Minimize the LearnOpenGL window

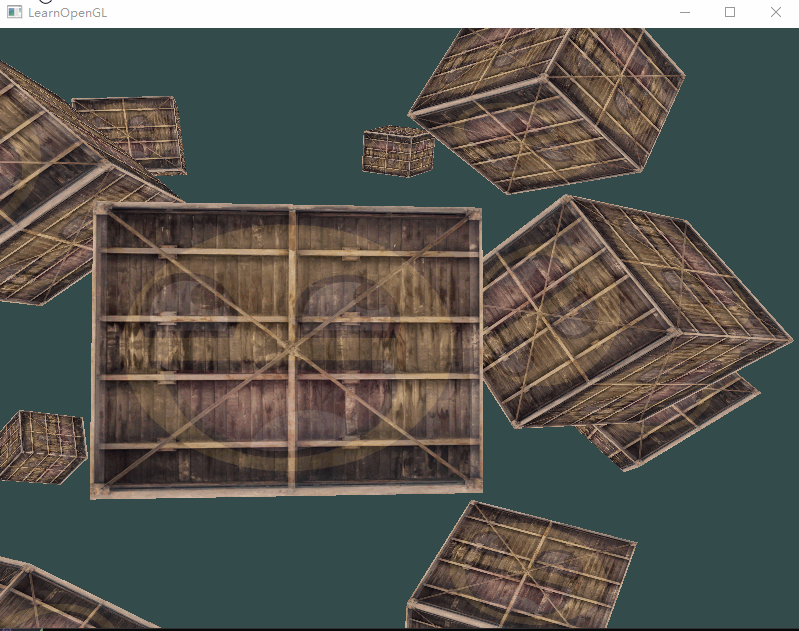click(685, 13)
